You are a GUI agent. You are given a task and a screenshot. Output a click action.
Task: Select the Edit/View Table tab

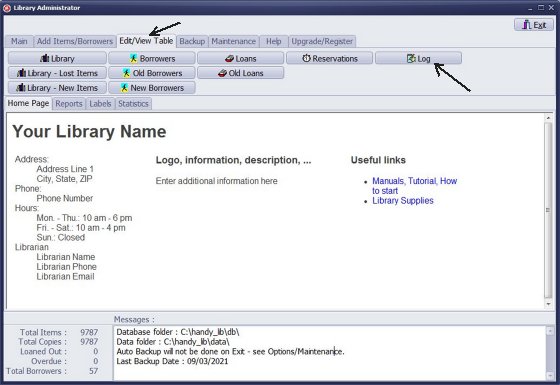pos(146,41)
